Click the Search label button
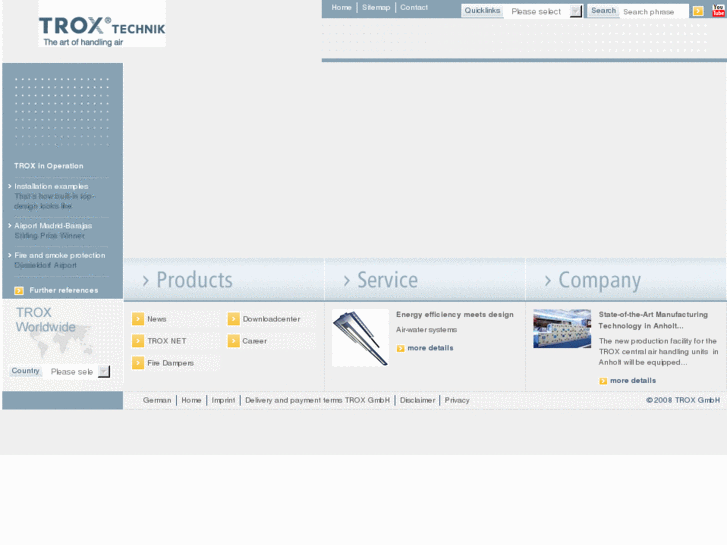The height and width of the screenshot is (545, 727). [x=603, y=11]
